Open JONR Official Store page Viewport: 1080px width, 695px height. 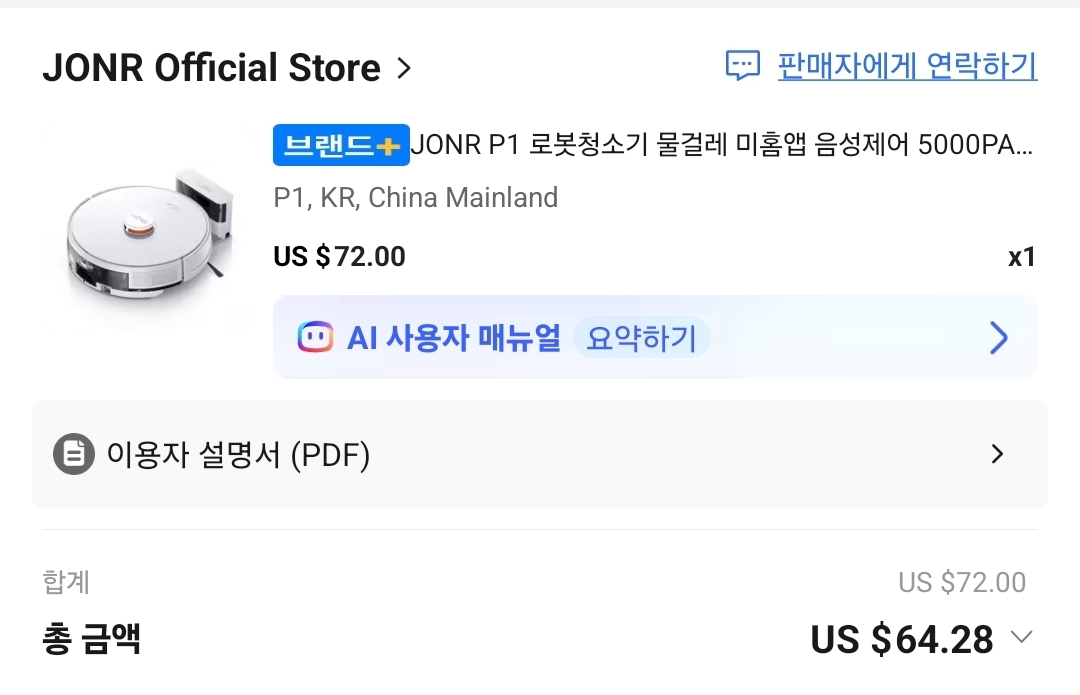pyautogui.click(x=211, y=68)
